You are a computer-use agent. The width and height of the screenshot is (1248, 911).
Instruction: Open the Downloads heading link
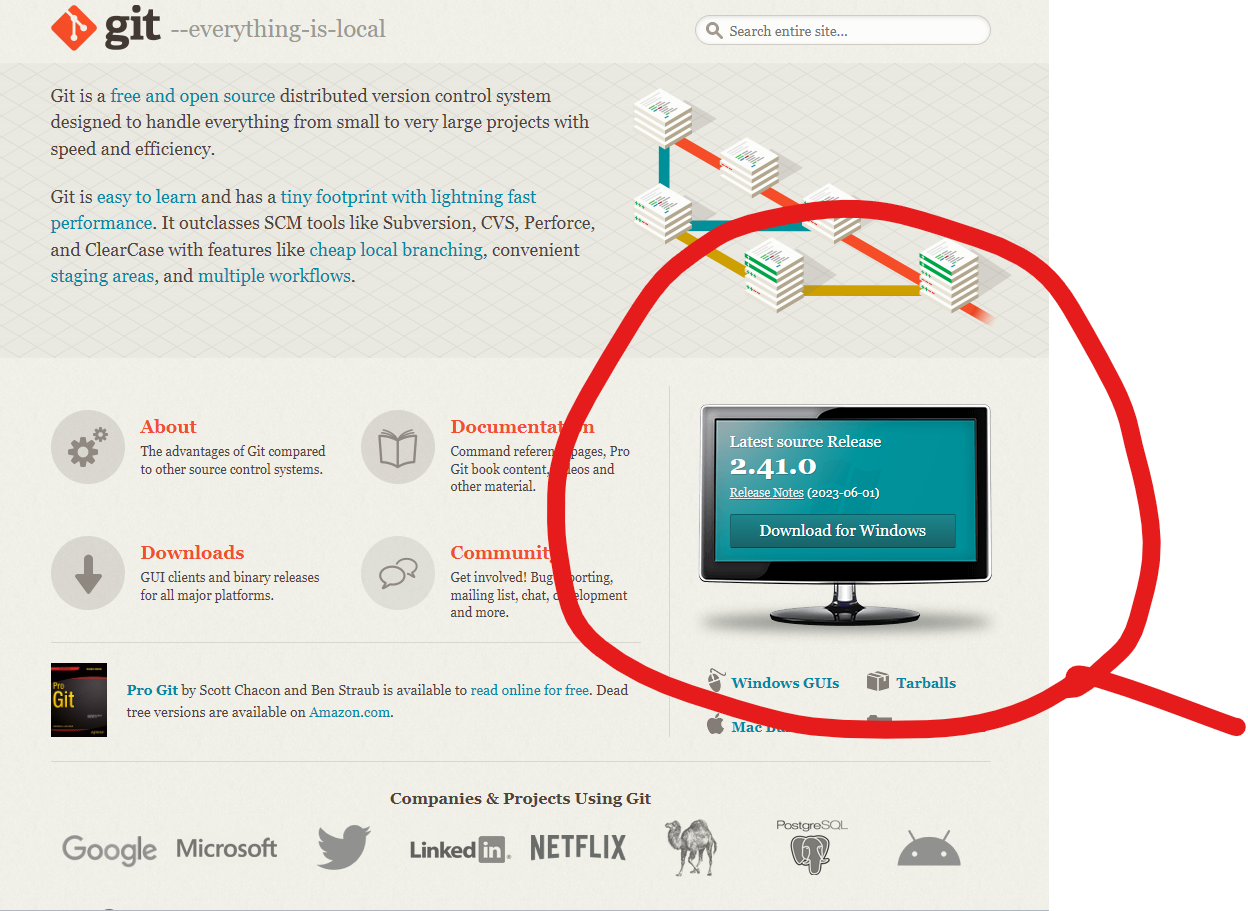(x=192, y=553)
